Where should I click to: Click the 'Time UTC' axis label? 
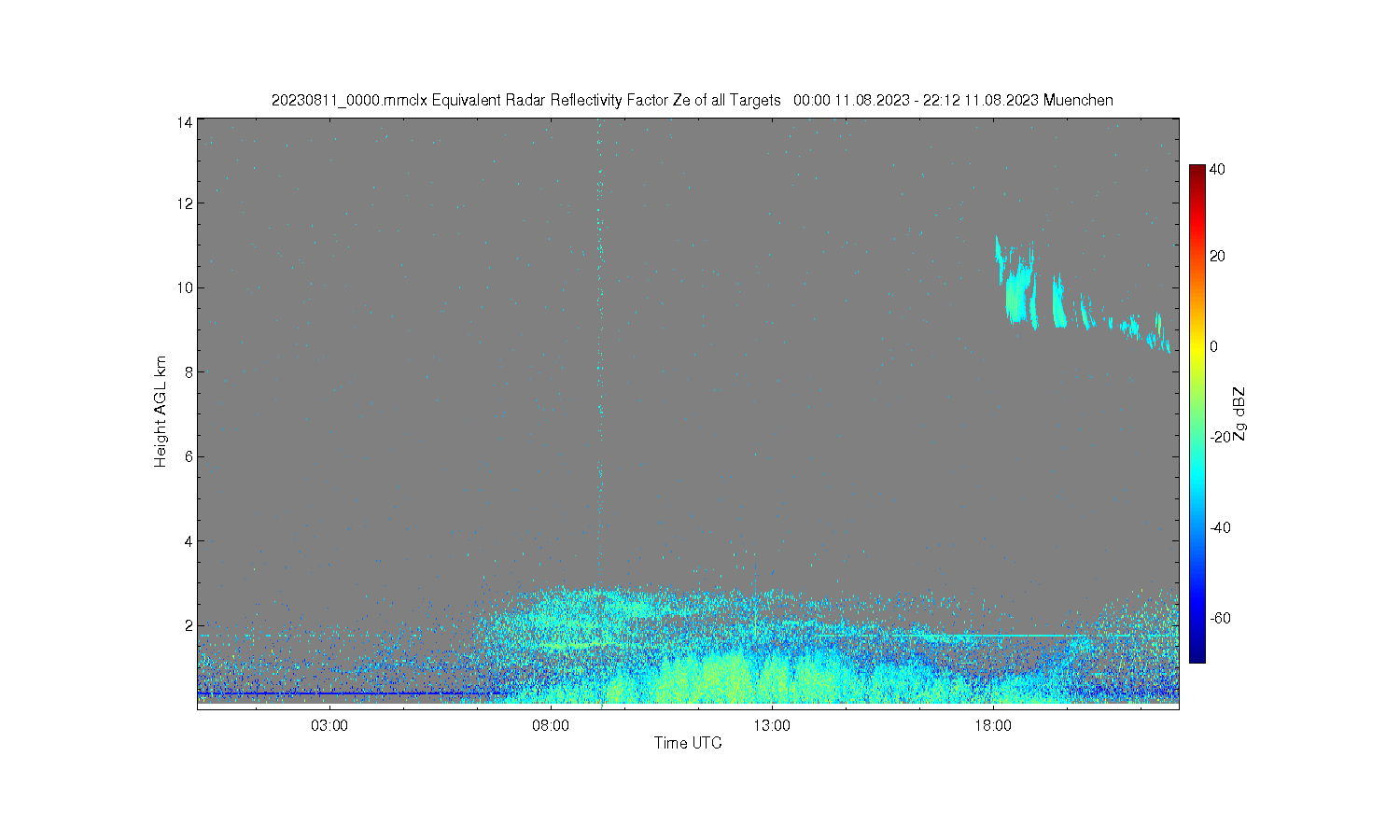coord(688,743)
